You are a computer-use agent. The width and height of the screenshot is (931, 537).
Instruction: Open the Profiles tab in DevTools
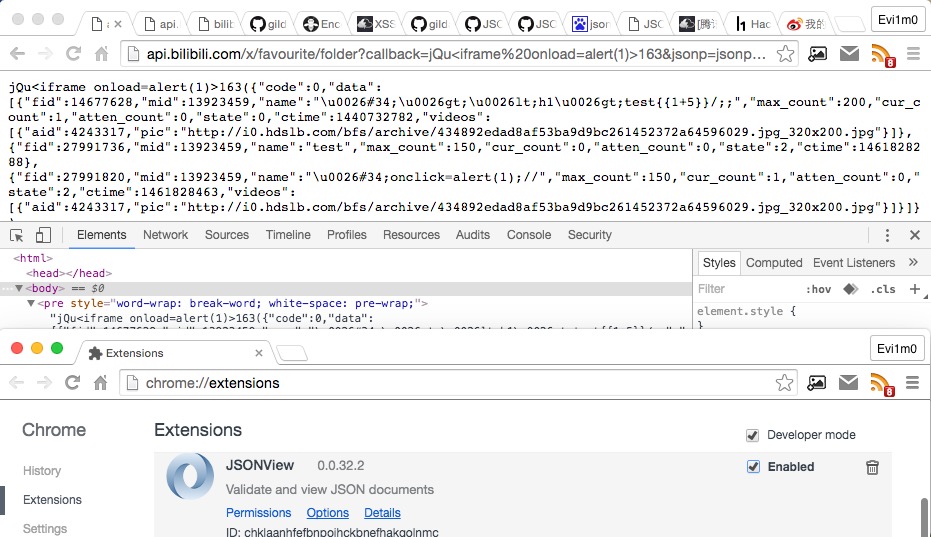tap(347, 235)
